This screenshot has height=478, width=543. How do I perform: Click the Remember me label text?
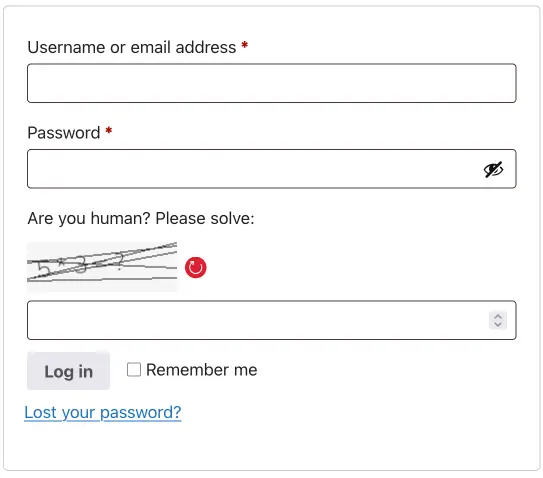(x=202, y=370)
